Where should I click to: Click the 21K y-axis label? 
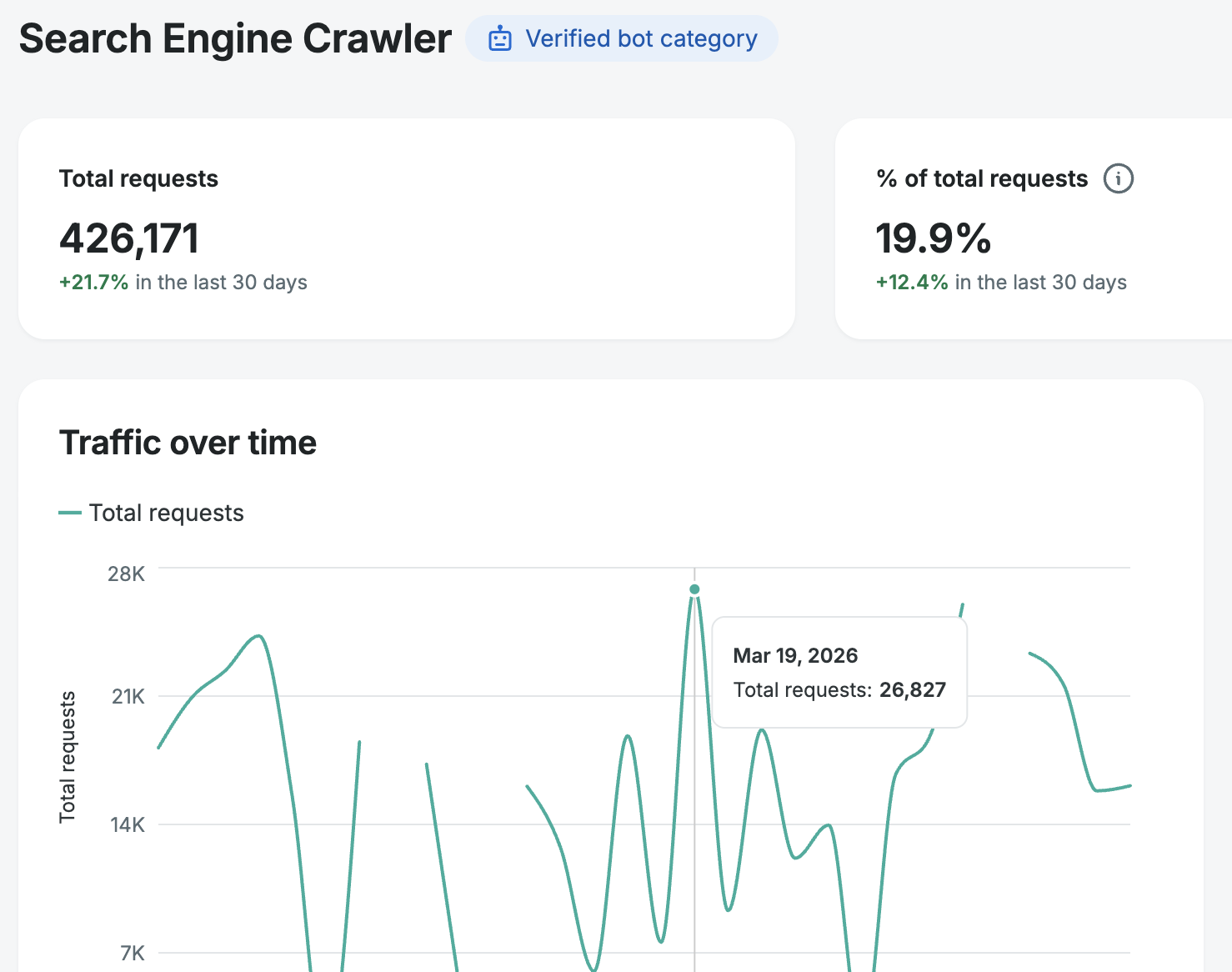[x=128, y=696]
